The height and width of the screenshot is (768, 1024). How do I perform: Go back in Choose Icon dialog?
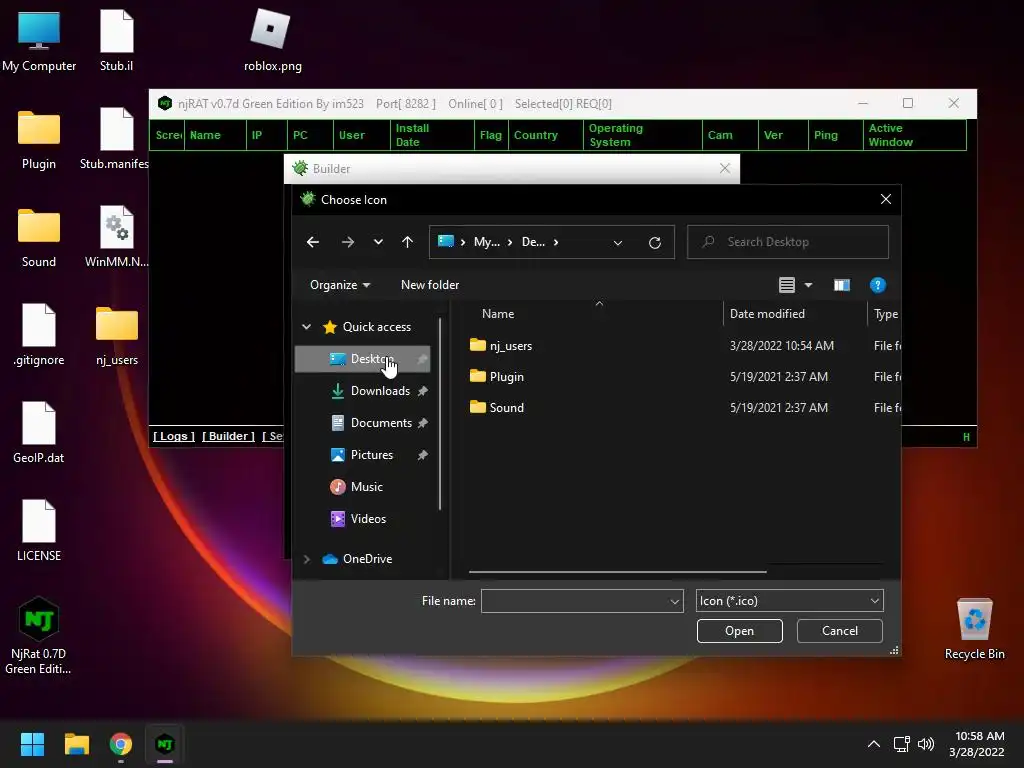313,242
